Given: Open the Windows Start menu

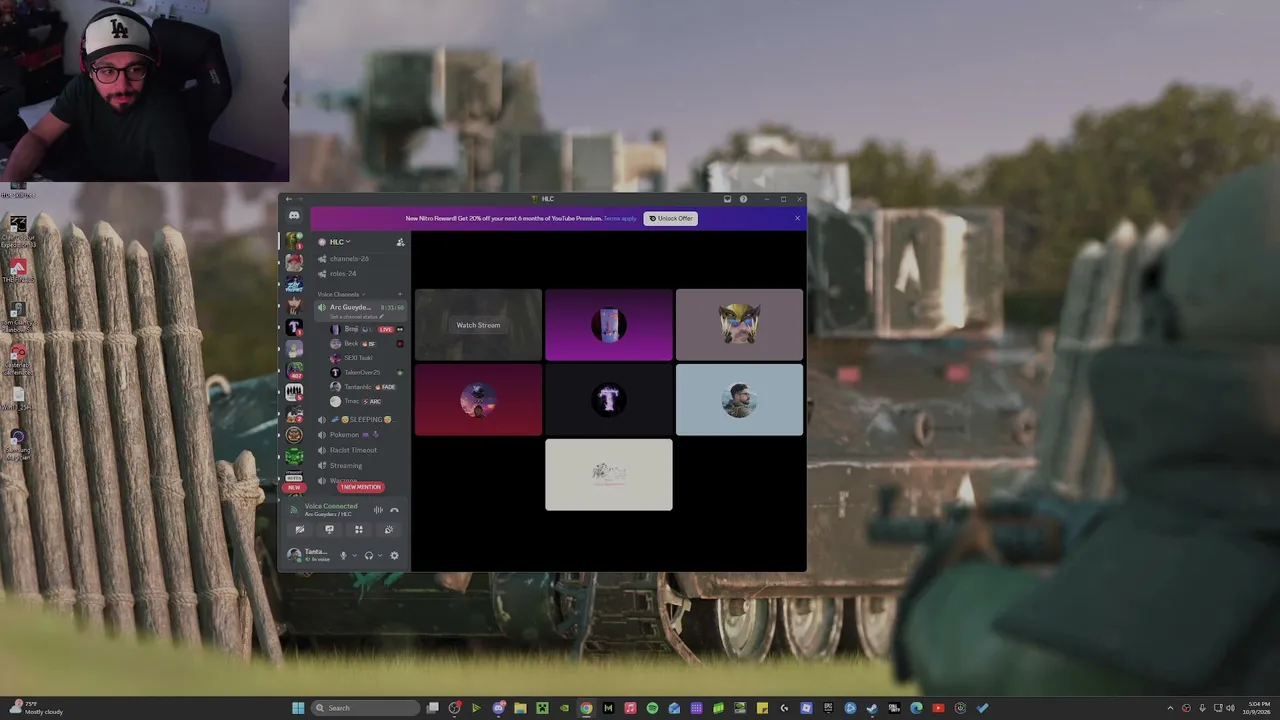Looking at the screenshot, I should click(298, 708).
